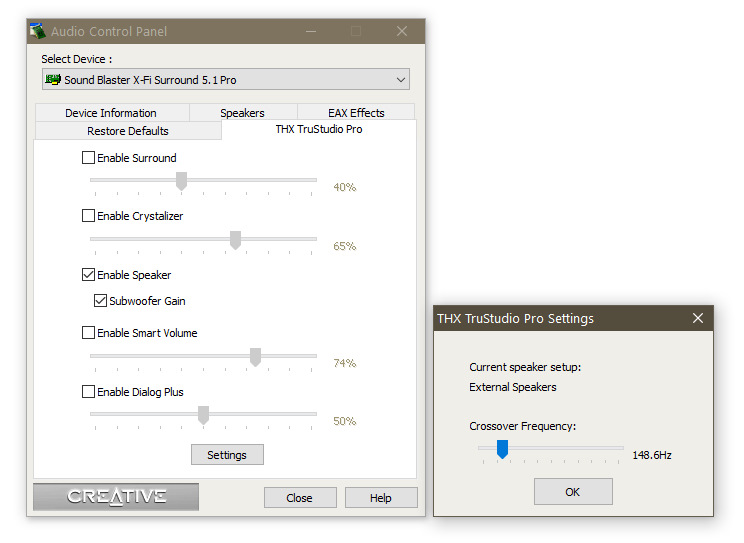
Task: Click the Crystalizer slider thumb at 65%
Action: tap(235, 240)
